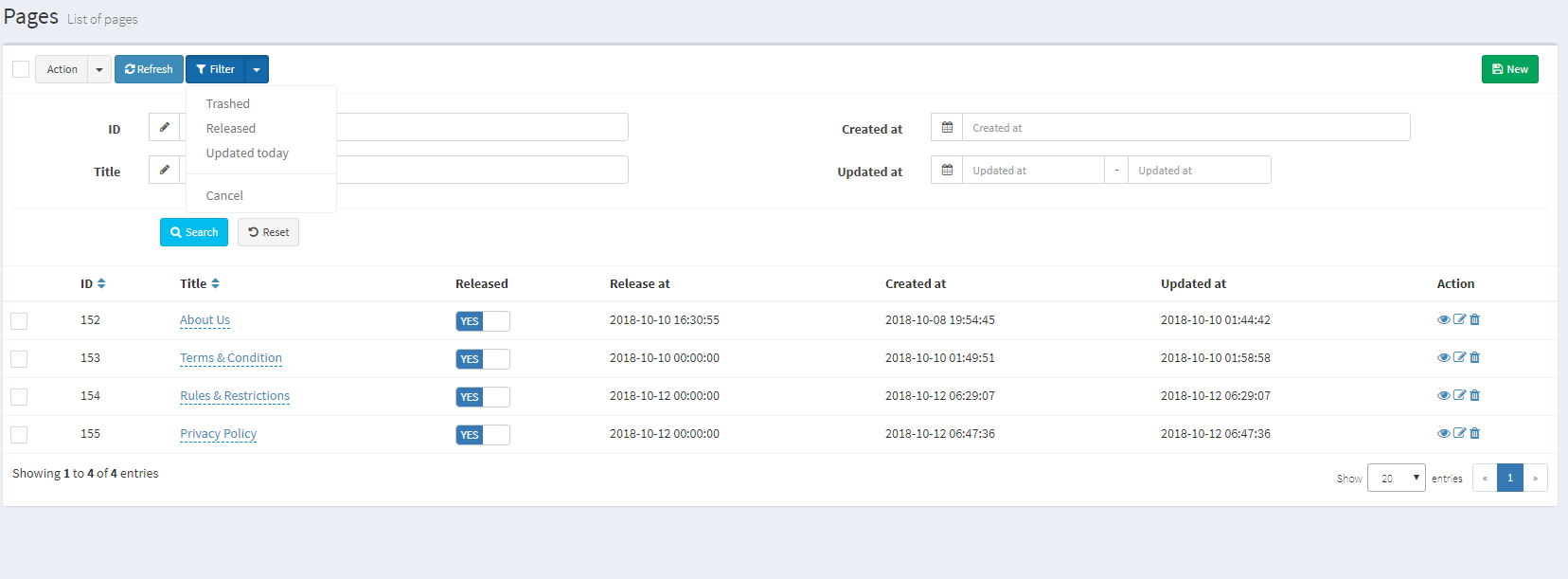This screenshot has width=1568, height=579.
Task: Click the calendar icon beside Created at field
Action: coord(947,127)
